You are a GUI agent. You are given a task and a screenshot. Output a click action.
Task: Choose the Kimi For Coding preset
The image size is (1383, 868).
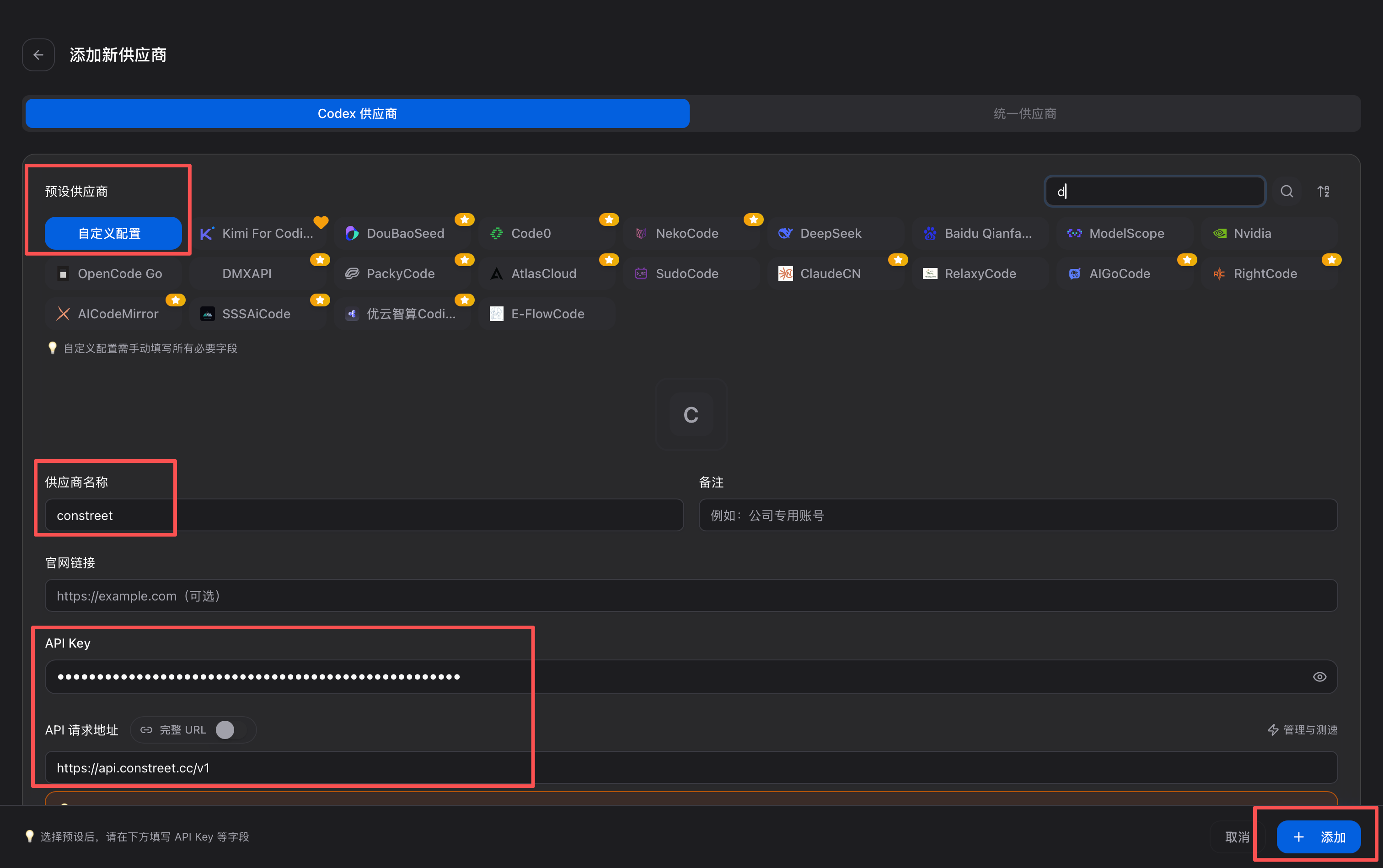pyautogui.click(x=258, y=233)
